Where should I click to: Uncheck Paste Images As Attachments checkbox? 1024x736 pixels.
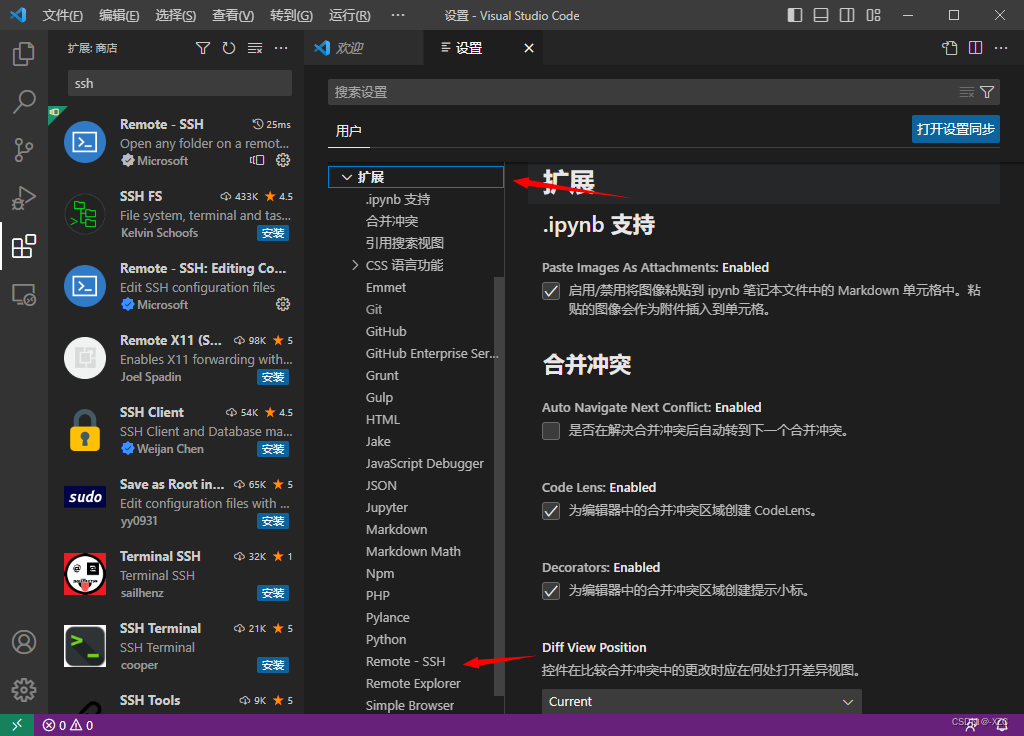coord(551,291)
